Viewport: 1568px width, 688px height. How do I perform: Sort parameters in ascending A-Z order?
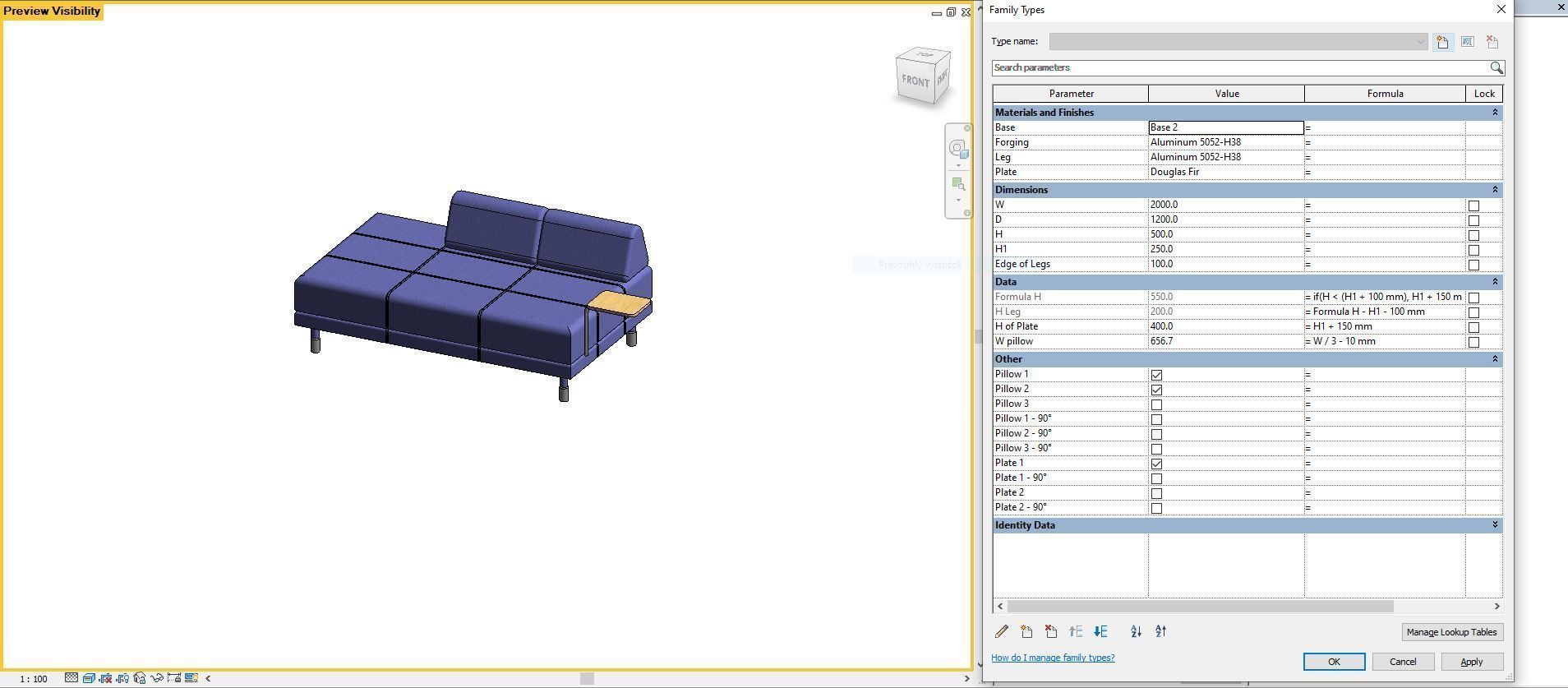(1136, 631)
